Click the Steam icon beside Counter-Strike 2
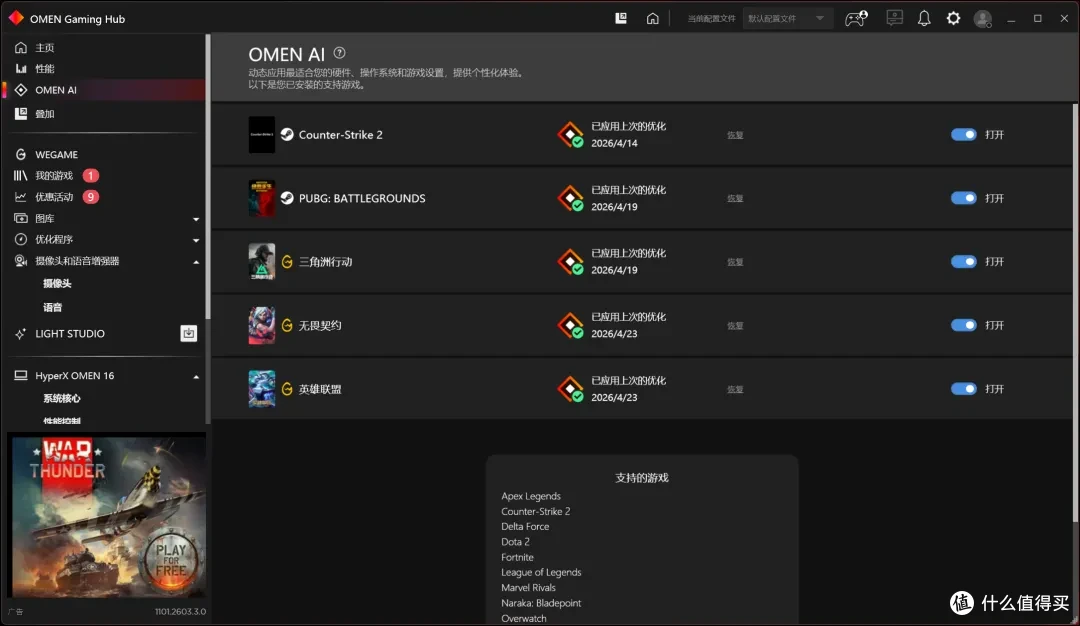The image size is (1080, 626). click(287, 134)
